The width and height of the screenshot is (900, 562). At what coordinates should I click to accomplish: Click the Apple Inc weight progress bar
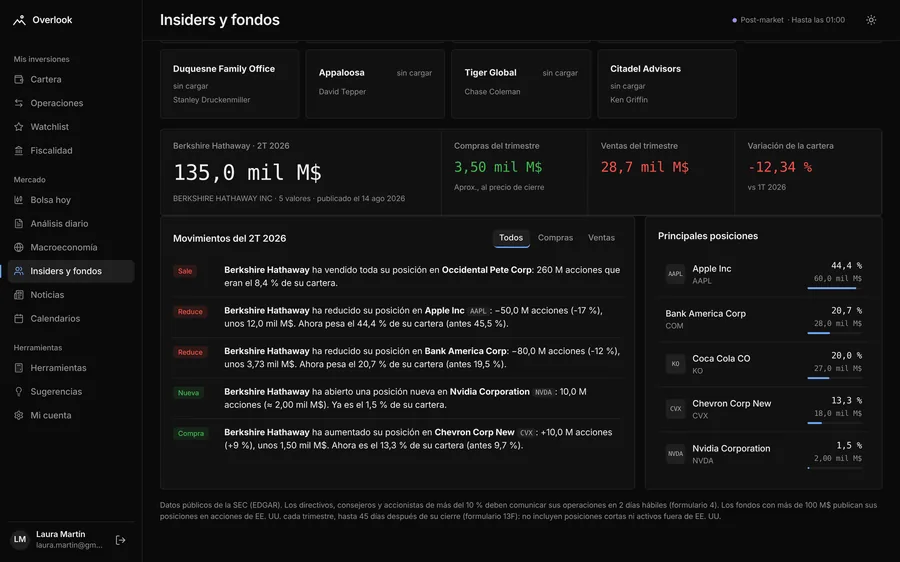click(835, 288)
